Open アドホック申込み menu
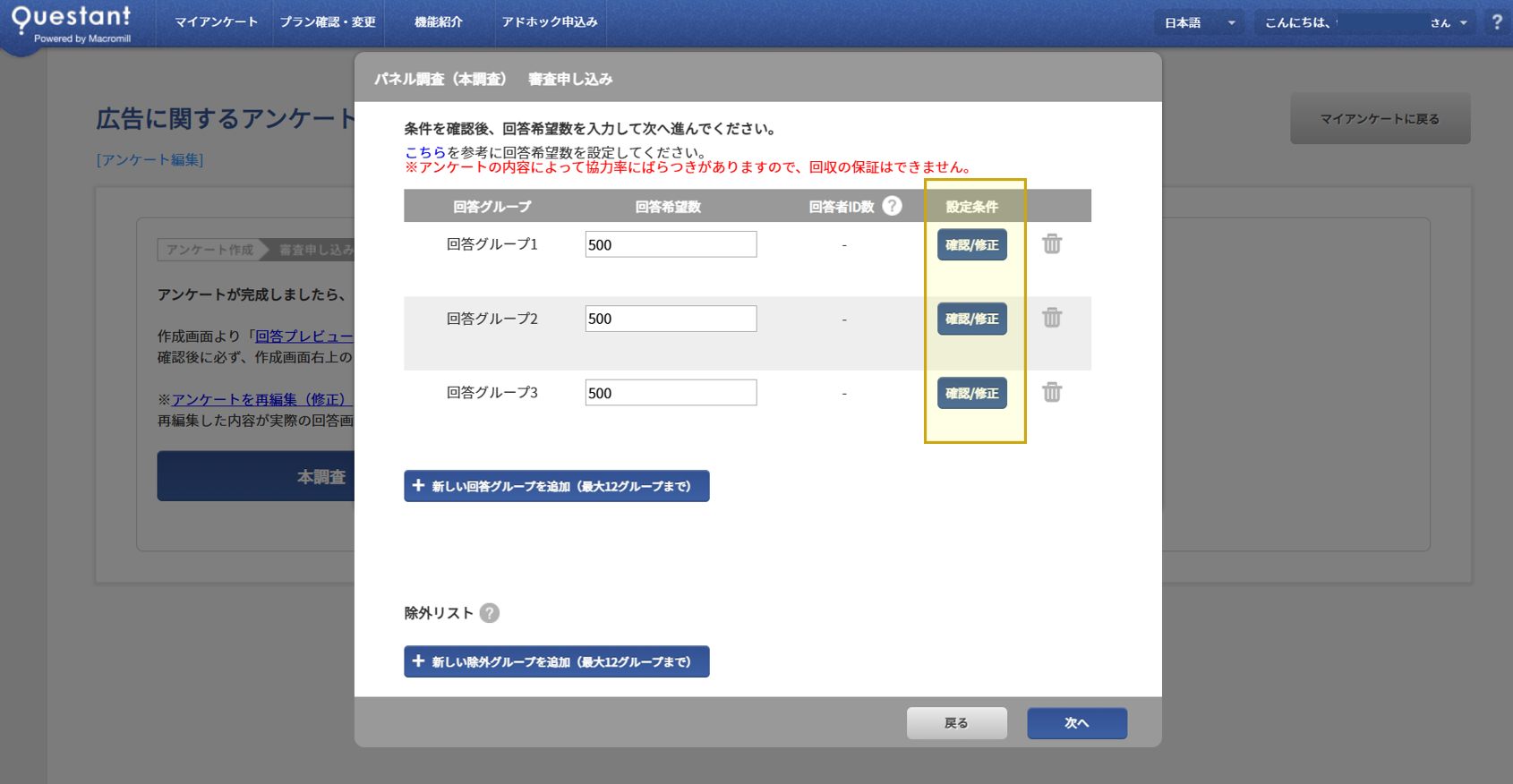This screenshot has width=1513, height=784. click(x=550, y=22)
